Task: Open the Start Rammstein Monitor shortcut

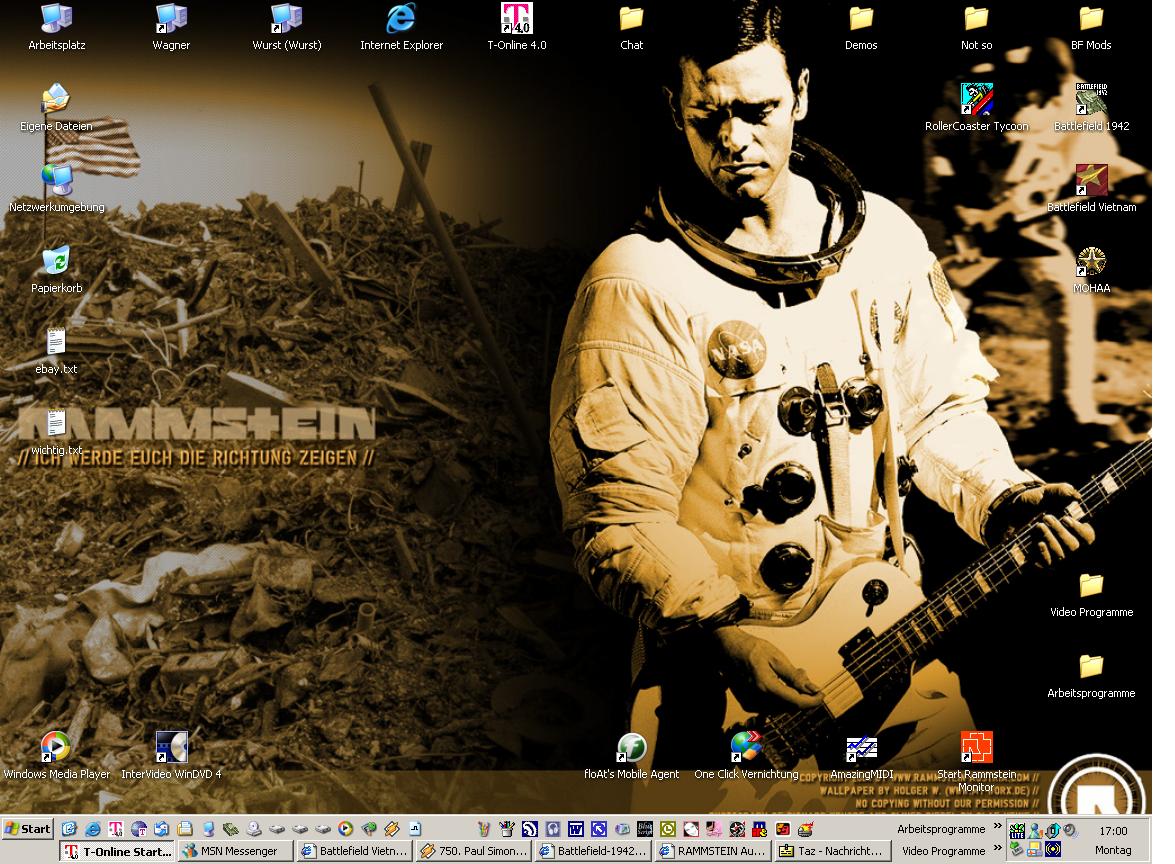Action: (976, 761)
